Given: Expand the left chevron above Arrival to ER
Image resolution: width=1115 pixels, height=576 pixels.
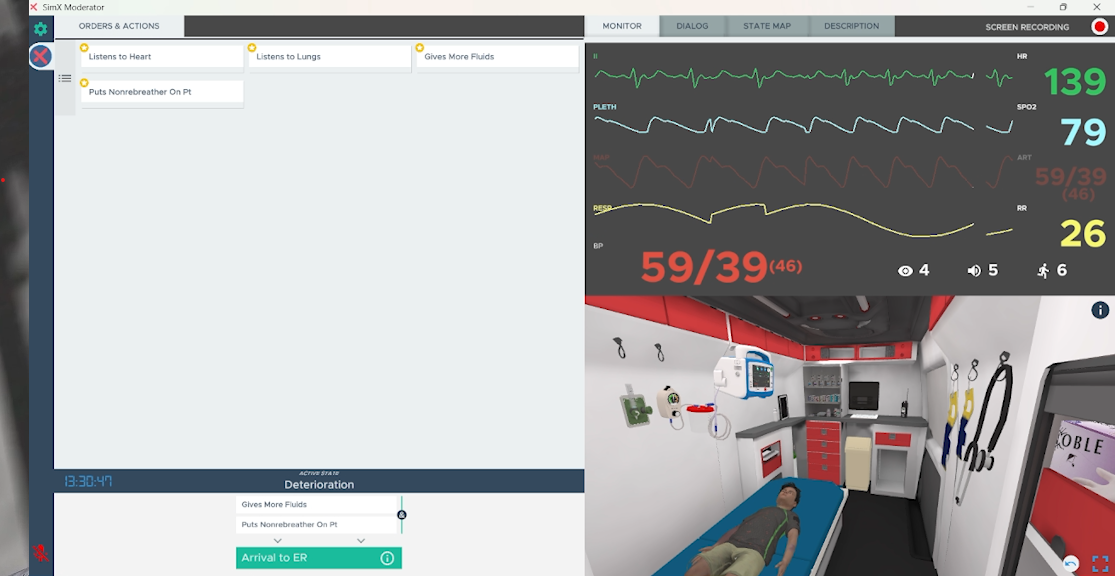Looking at the screenshot, I should 278,541.
